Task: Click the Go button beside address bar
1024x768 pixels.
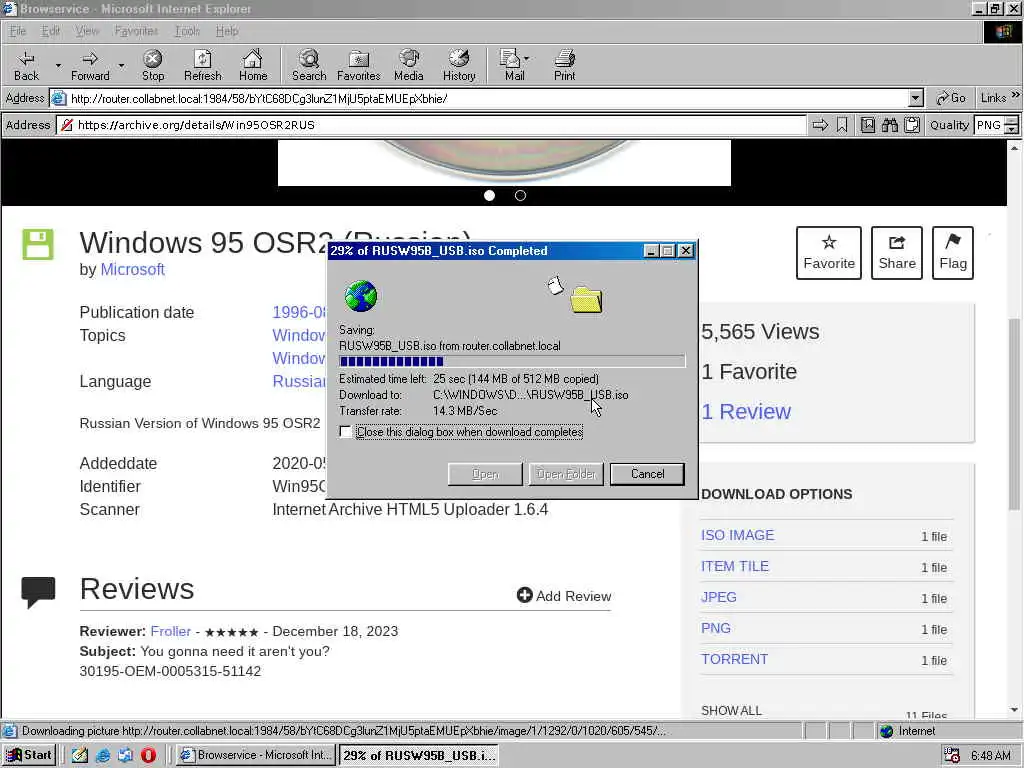Action: 951,99
